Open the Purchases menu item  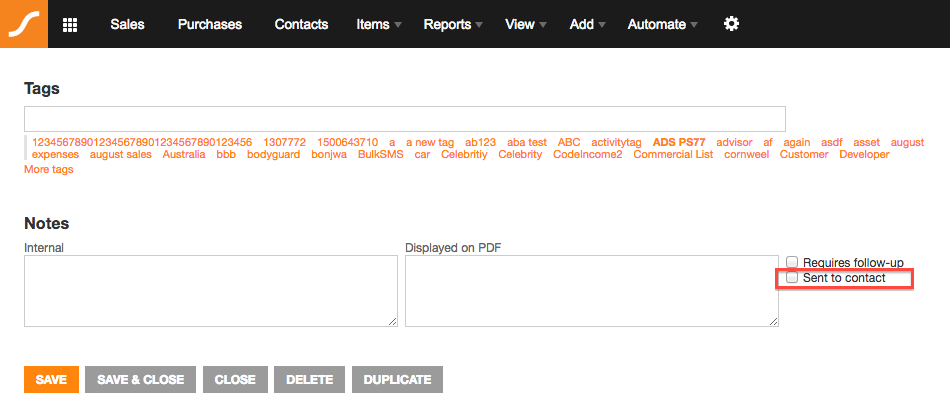coord(210,24)
